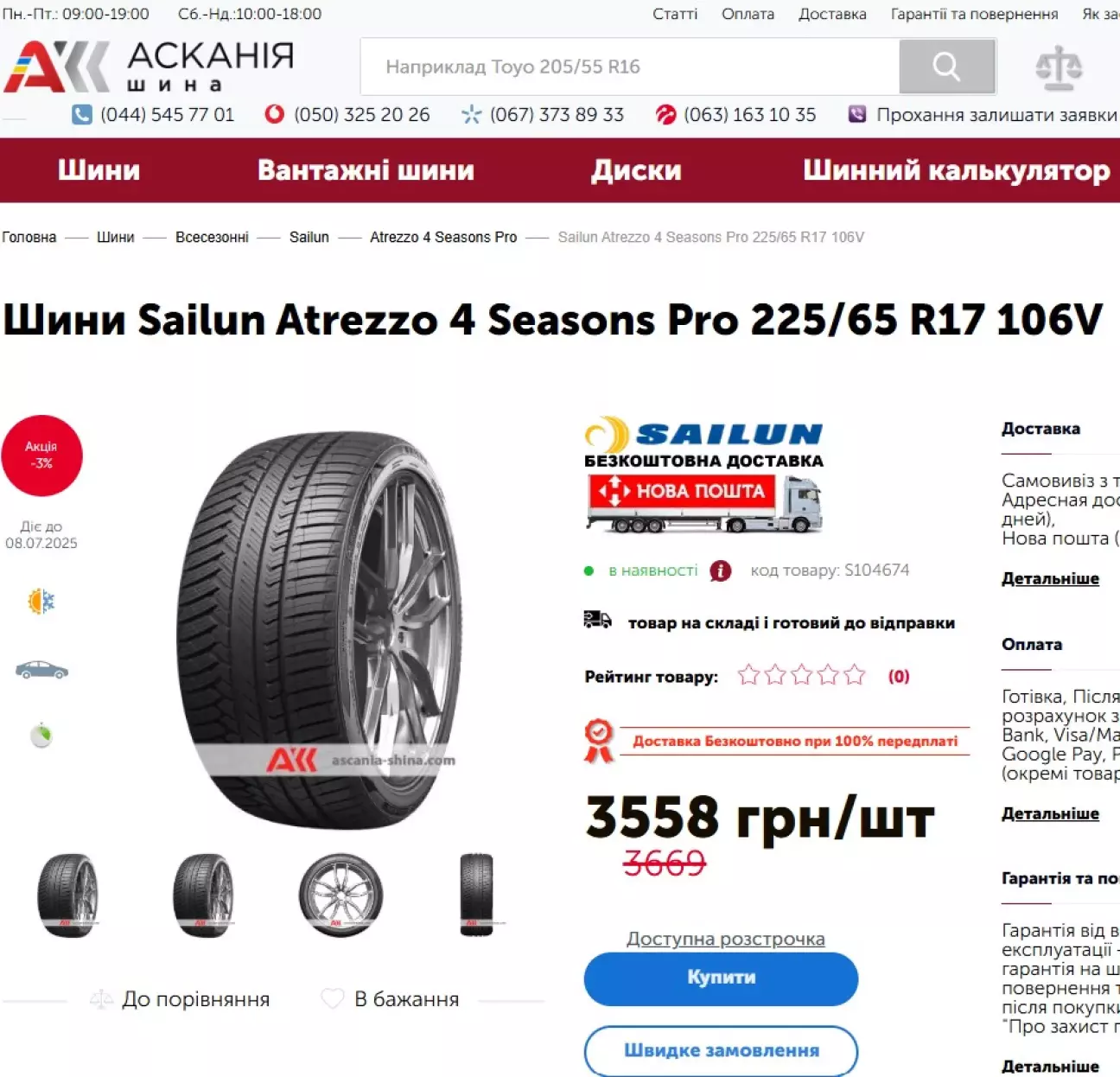Add tire to В бажання wishlist
This screenshot has width=1120, height=1077.
(390, 999)
